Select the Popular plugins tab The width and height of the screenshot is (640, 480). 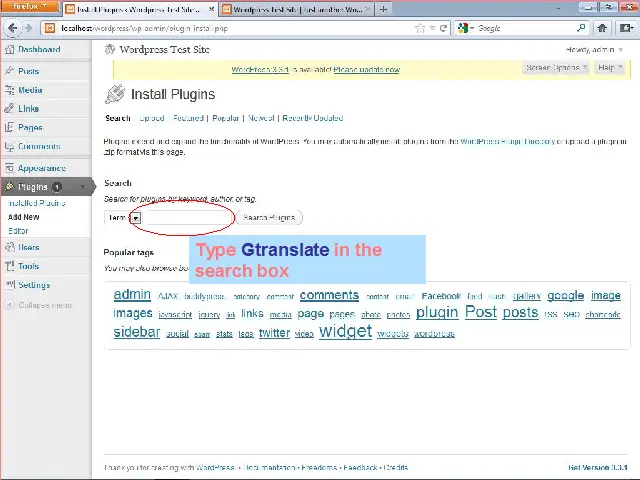[x=225, y=118]
